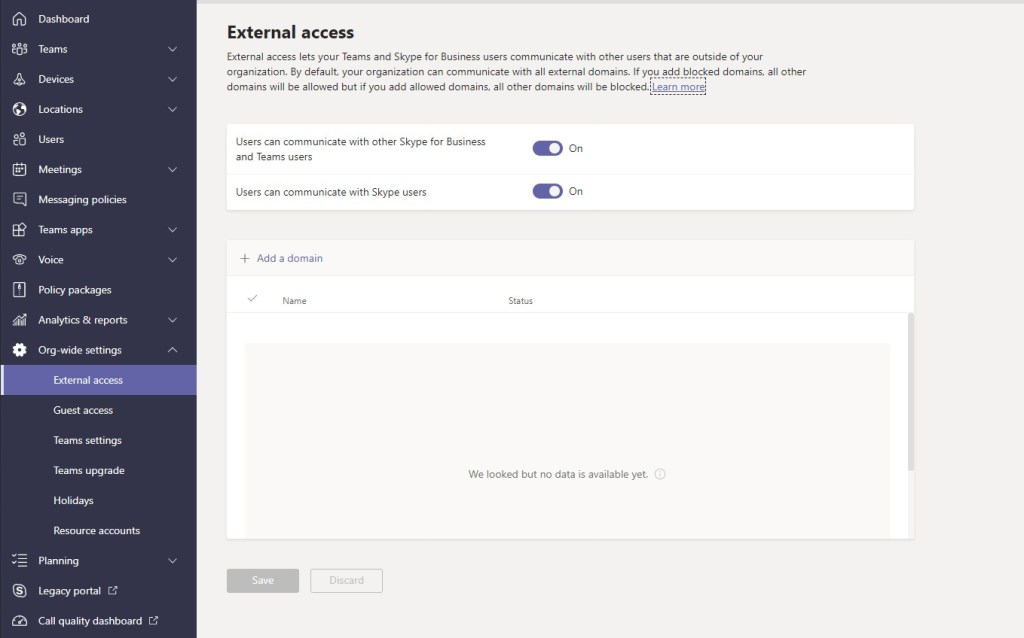
Task: Open Guest access settings page
Action: [x=83, y=410]
